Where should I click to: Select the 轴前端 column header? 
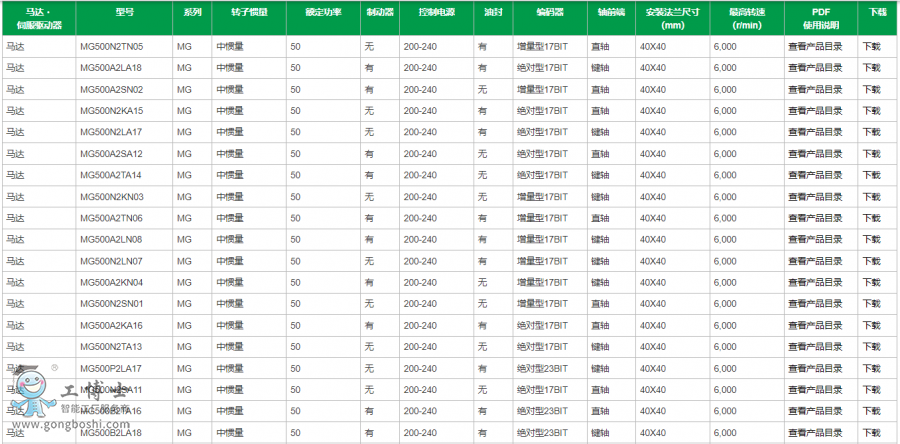[611, 18]
